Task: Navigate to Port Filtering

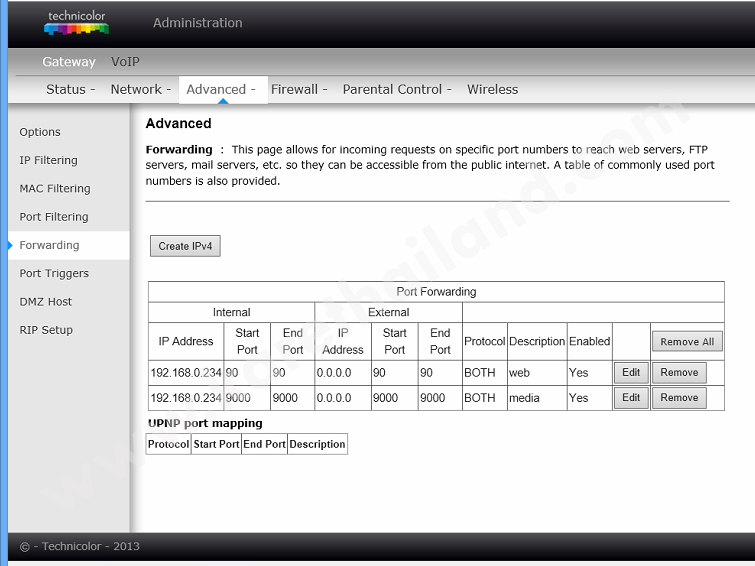Action: coord(54,217)
